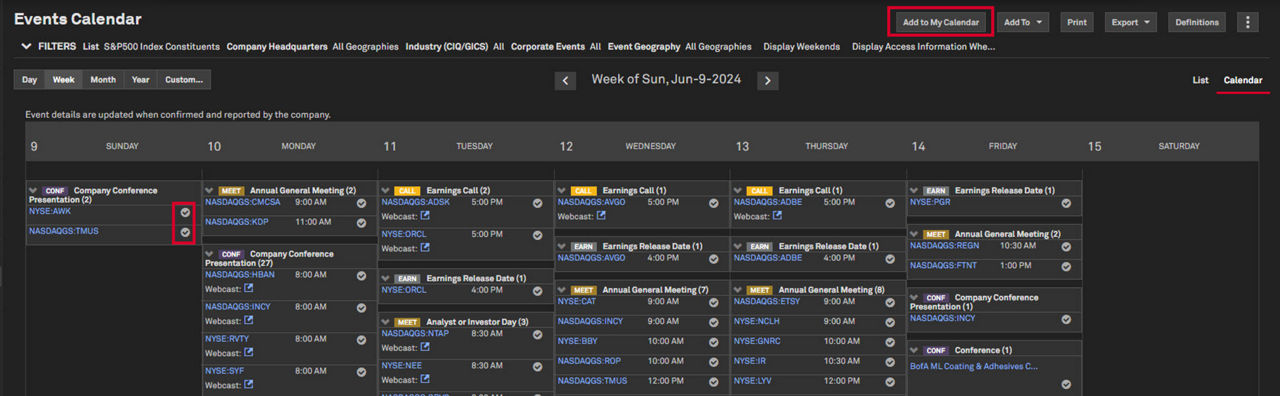Click the check icon for NYSE:LYV
This screenshot has height=396, width=1280.
(890, 382)
